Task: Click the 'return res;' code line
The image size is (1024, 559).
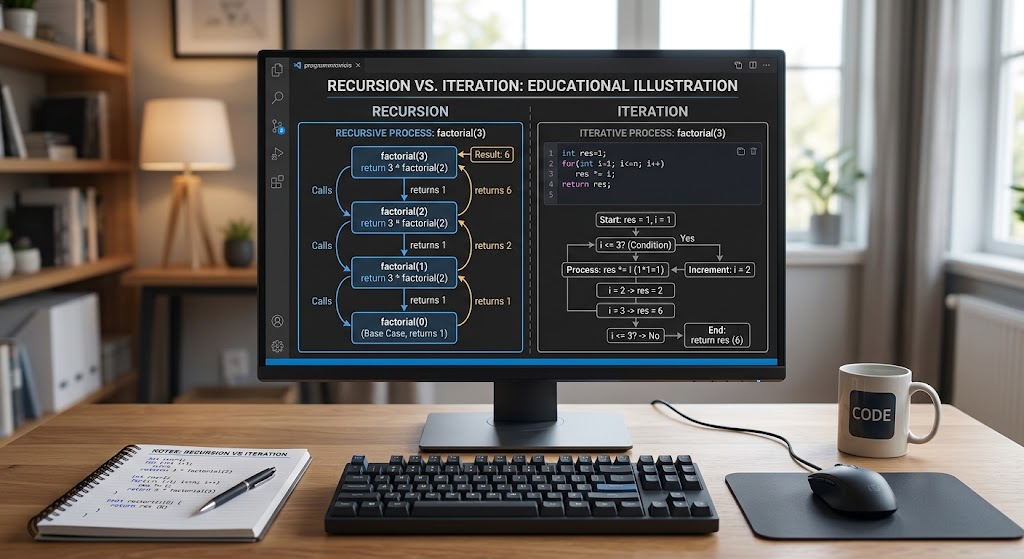Action: (x=586, y=185)
